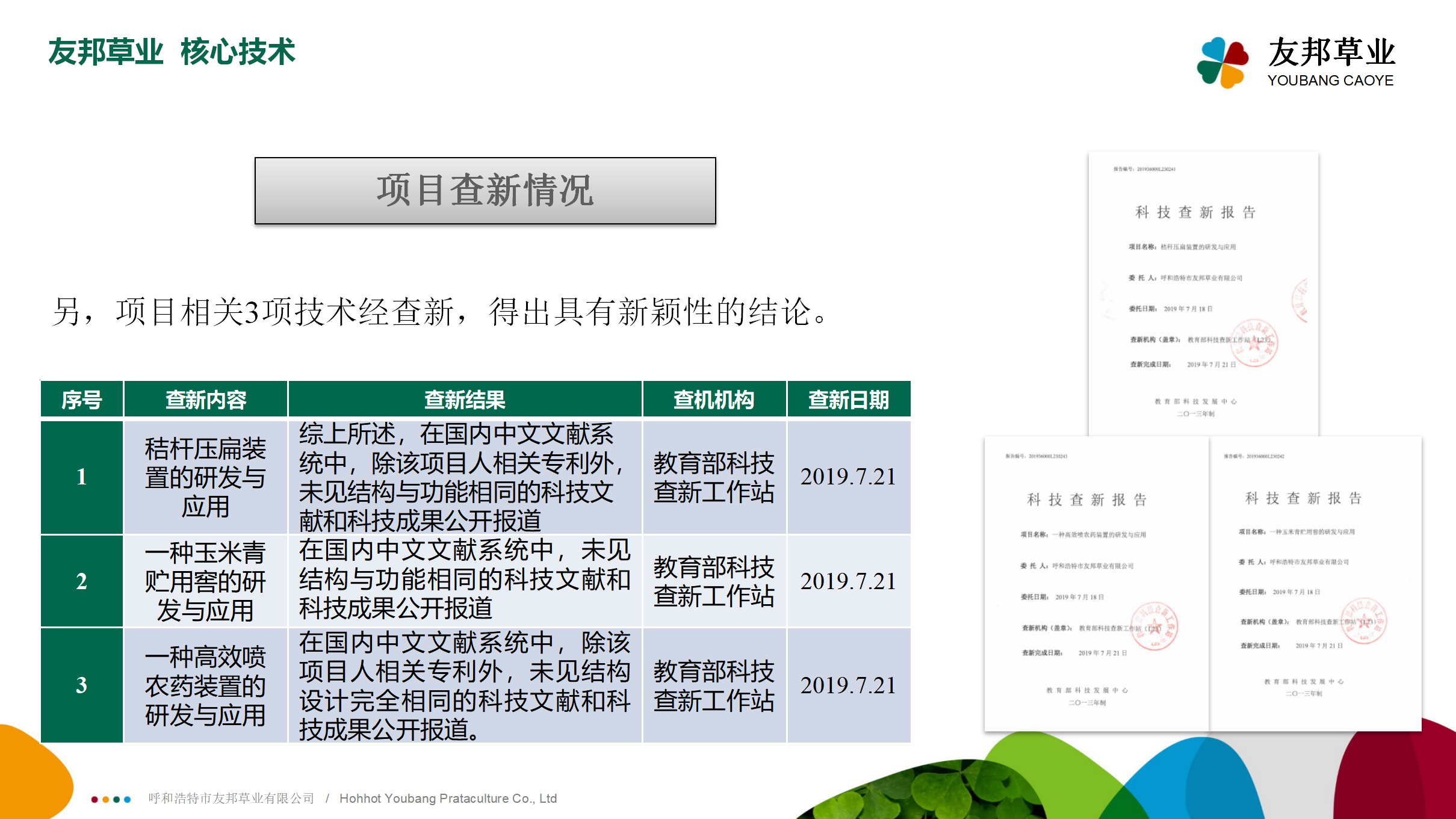Image resolution: width=1456 pixels, height=819 pixels.
Task: Click row number 3 green cell
Action: [82, 685]
